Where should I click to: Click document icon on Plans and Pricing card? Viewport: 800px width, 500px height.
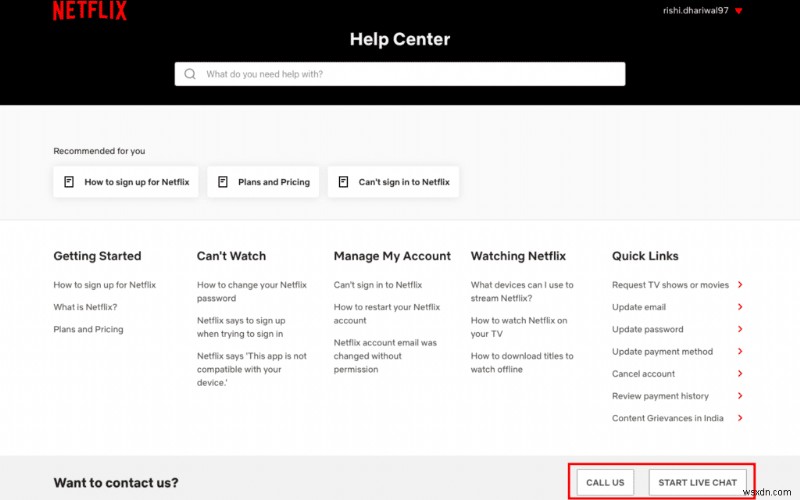[x=223, y=182]
